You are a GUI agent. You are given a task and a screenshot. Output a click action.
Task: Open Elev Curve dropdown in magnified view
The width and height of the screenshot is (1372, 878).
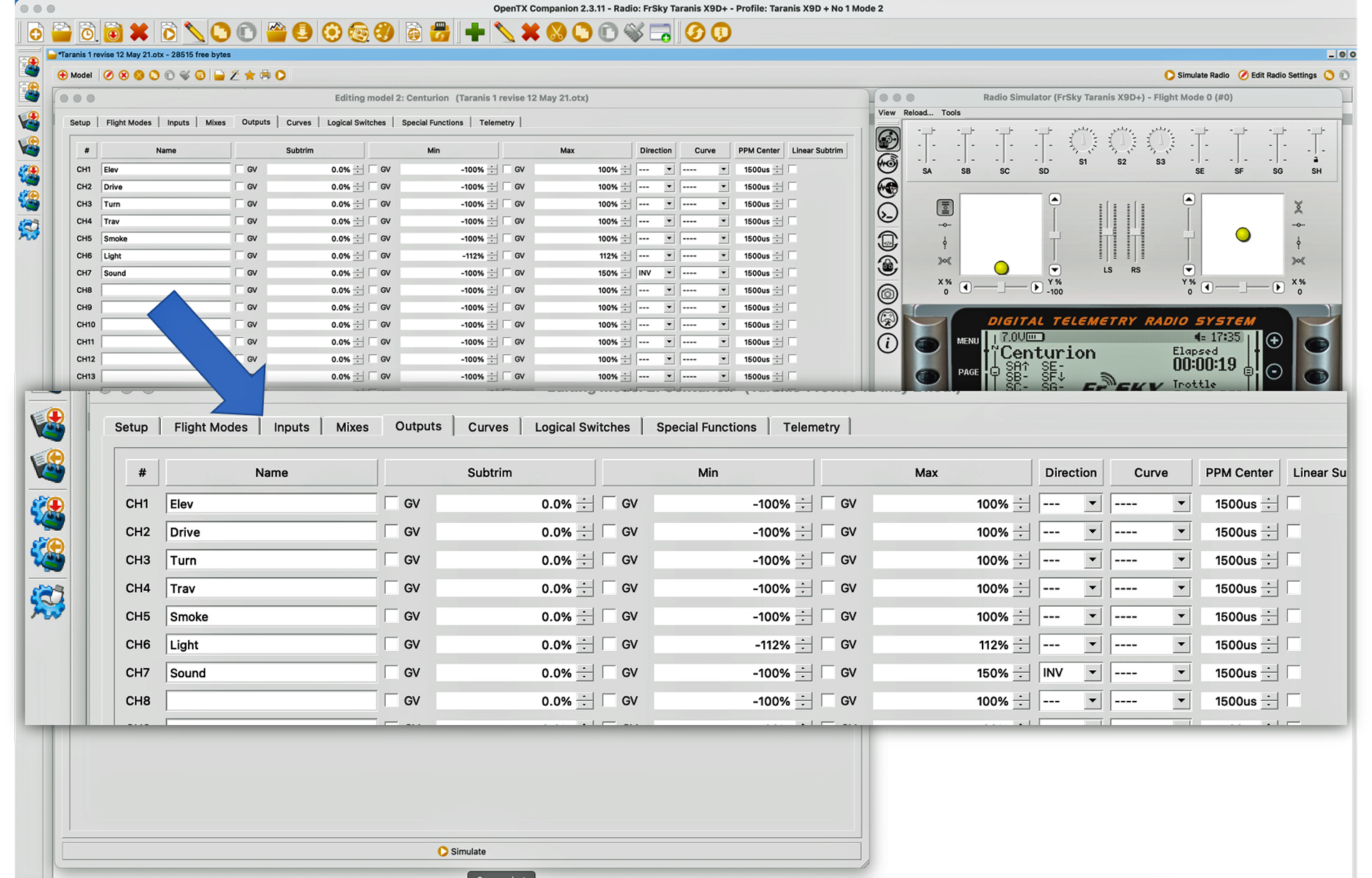click(1150, 504)
